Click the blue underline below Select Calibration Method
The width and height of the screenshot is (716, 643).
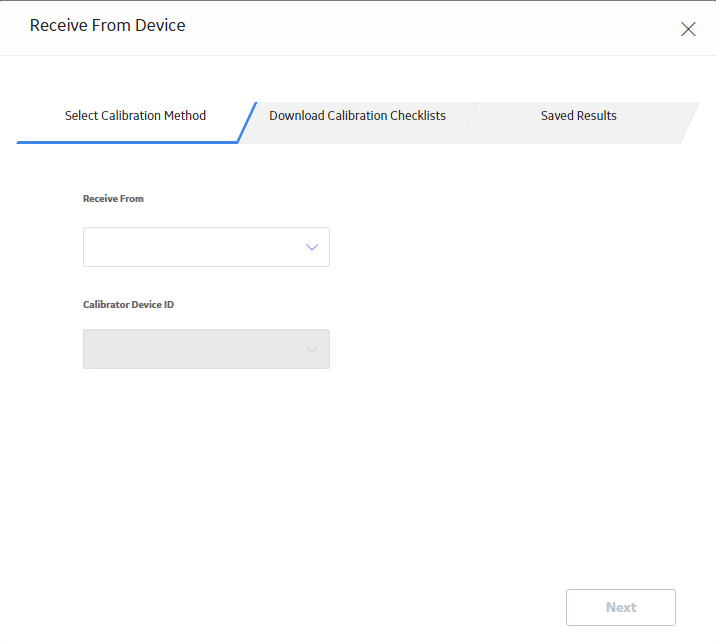click(x=127, y=142)
